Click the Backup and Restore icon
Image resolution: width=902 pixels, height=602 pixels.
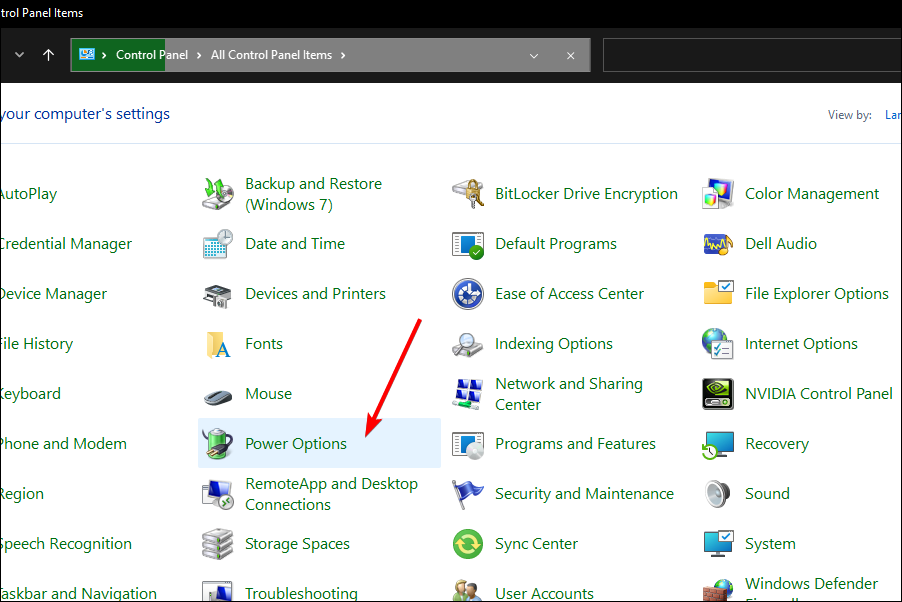[x=218, y=194]
